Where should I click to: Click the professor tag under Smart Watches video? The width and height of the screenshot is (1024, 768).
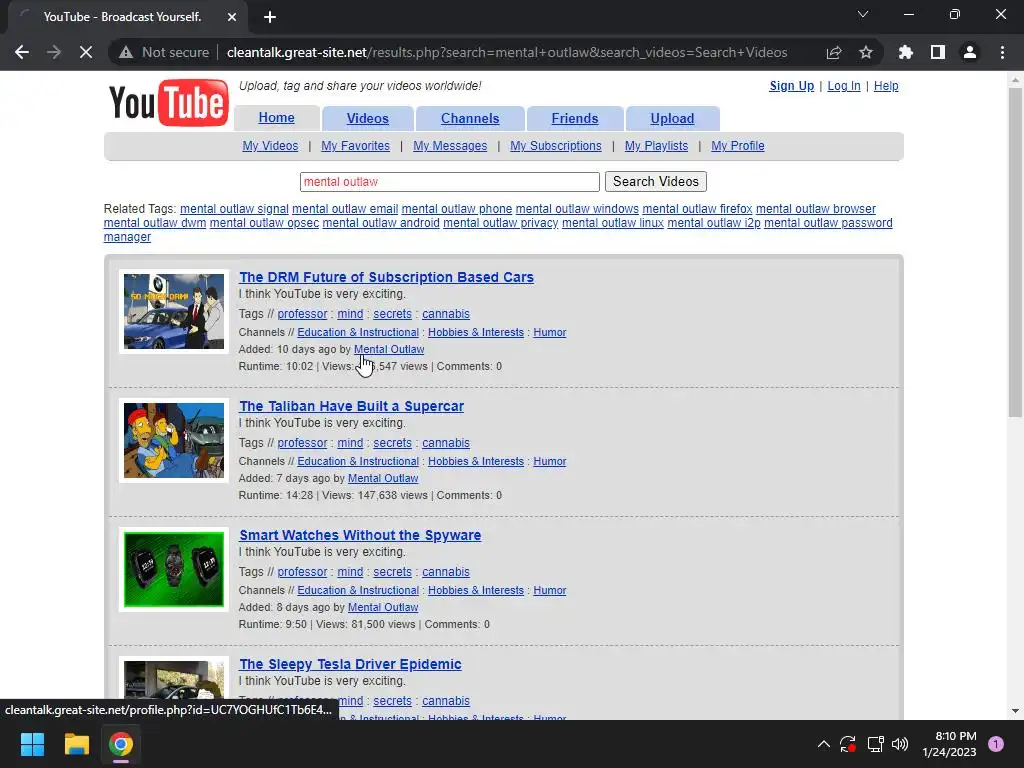(x=302, y=571)
